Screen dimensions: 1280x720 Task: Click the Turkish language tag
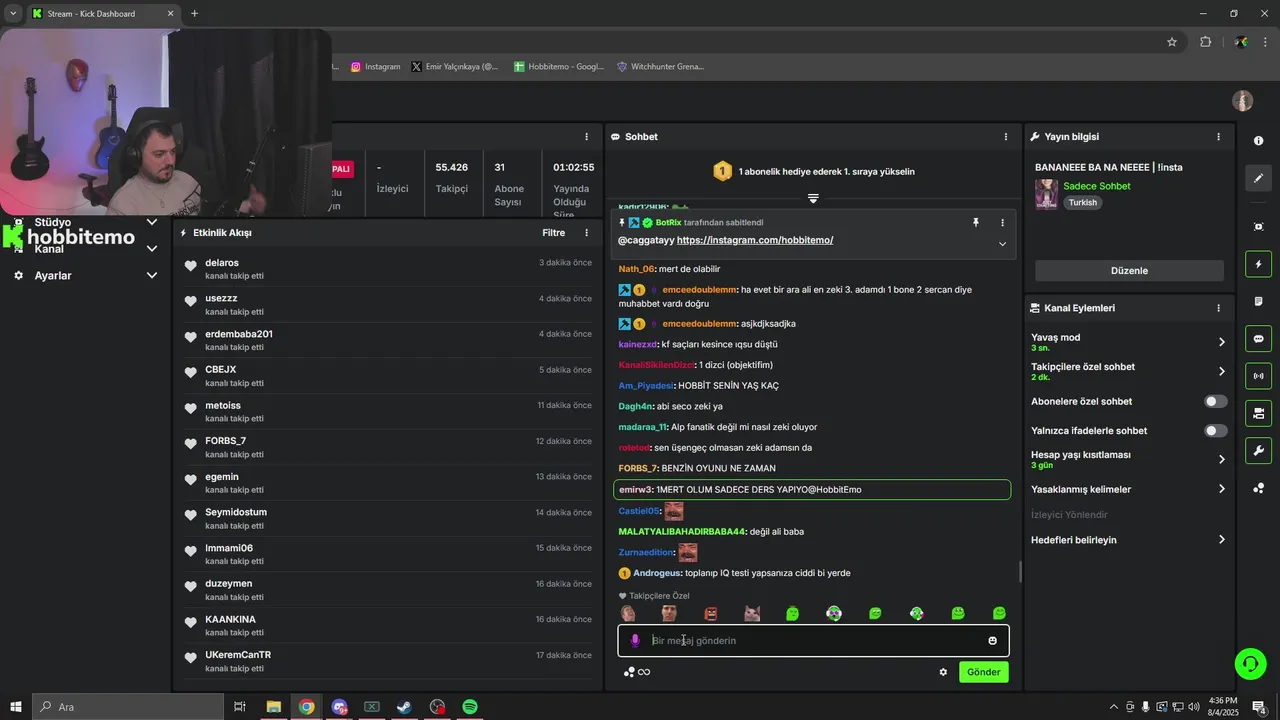1082,202
